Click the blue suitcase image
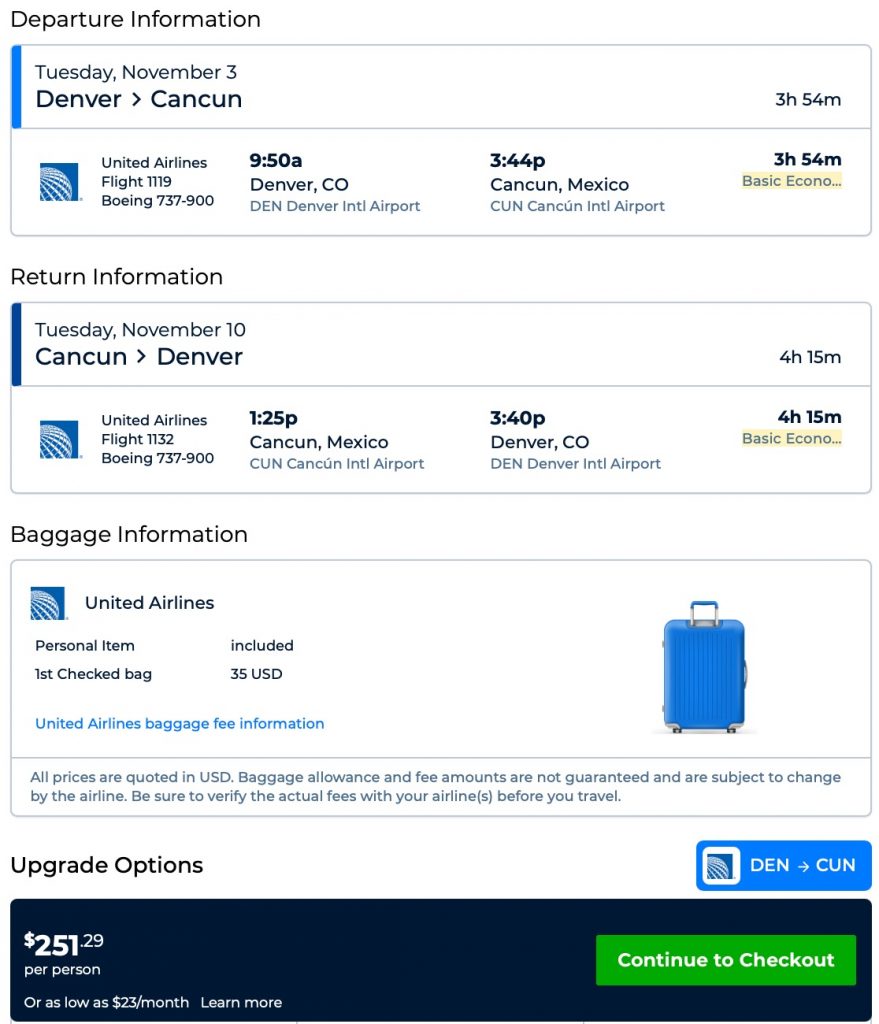This screenshot has height=1024, width=879. click(x=704, y=667)
